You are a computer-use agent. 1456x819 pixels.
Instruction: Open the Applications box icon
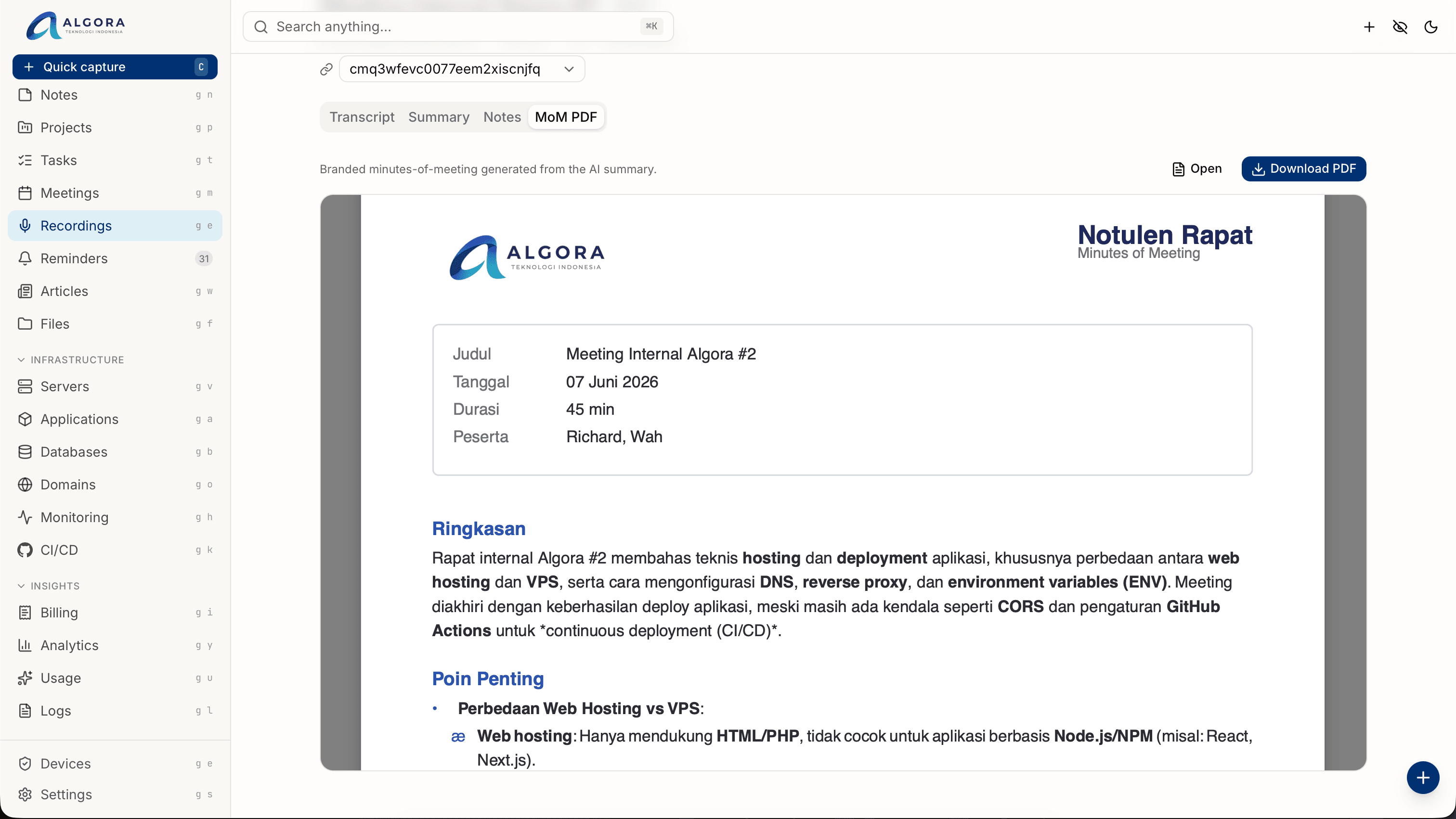click(x=25, y=419)
